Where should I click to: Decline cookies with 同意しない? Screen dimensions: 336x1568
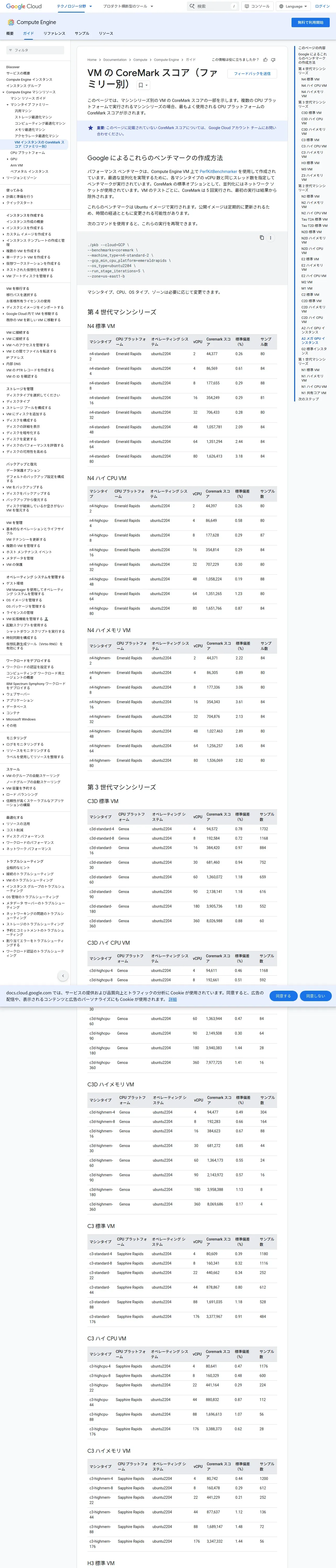click(x=315, y=996)
